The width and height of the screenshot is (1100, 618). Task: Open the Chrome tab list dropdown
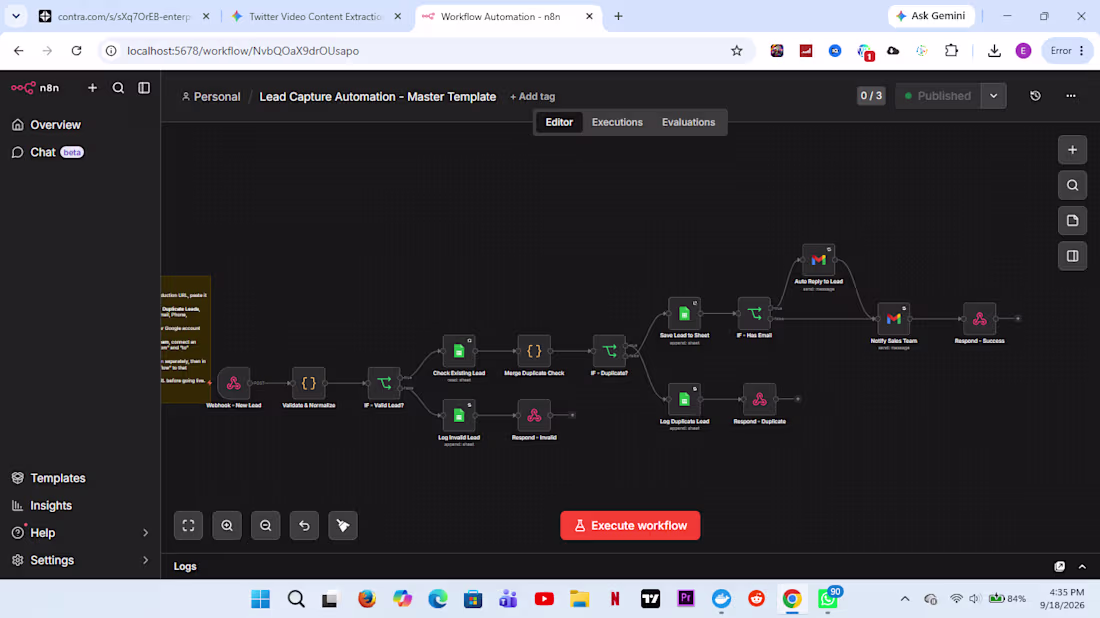[x=16, y=16]
